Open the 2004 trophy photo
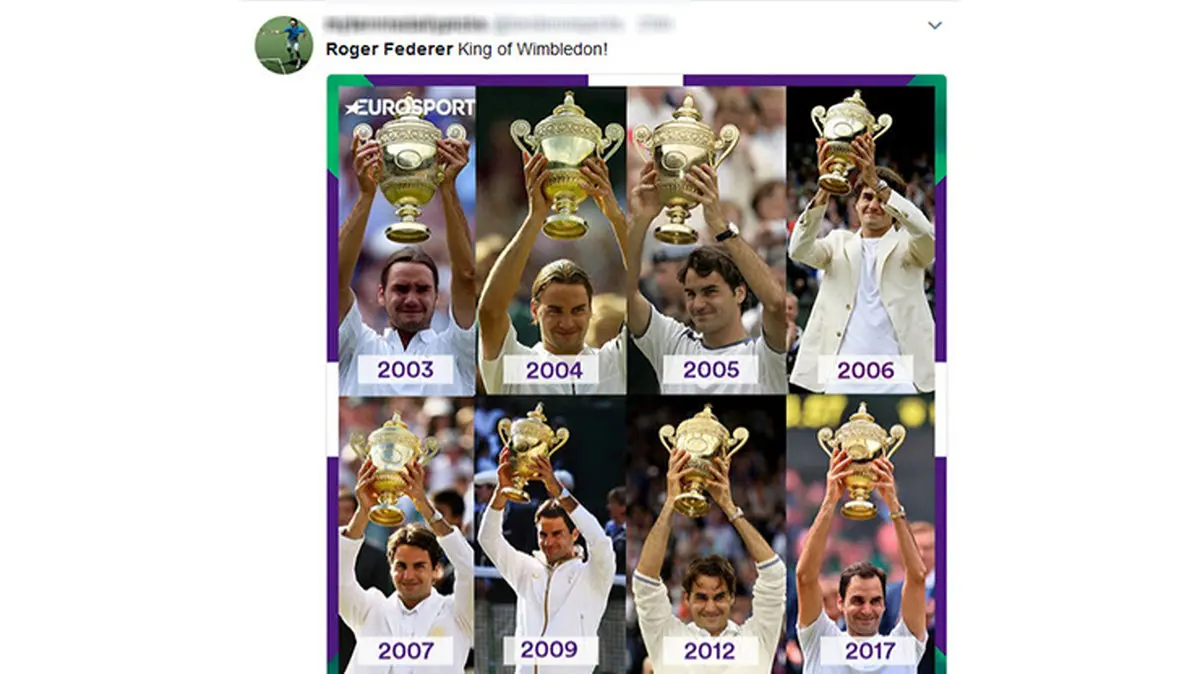 click(x=552, y=240)
